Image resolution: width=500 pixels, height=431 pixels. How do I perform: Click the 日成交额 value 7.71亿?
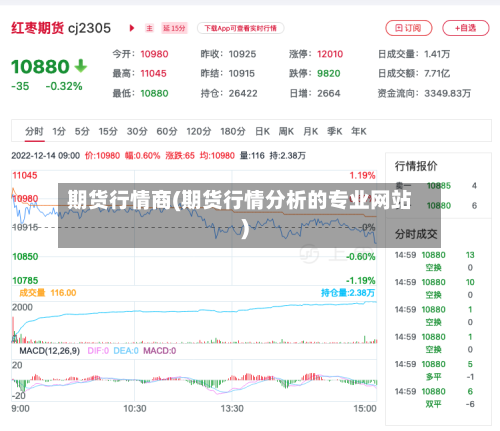coord(437,73)
